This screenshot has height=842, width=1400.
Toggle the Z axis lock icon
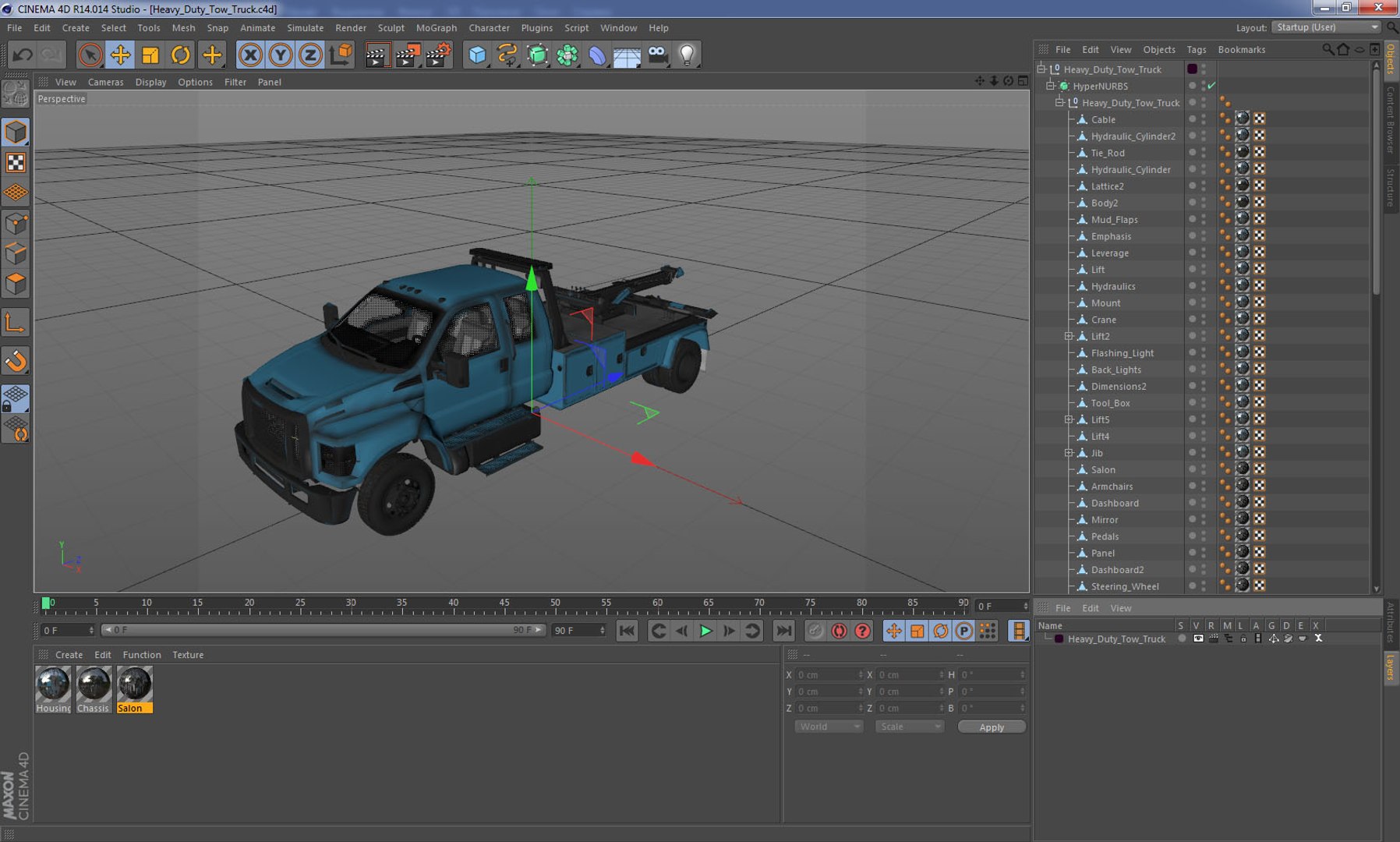tap(310, 55)
